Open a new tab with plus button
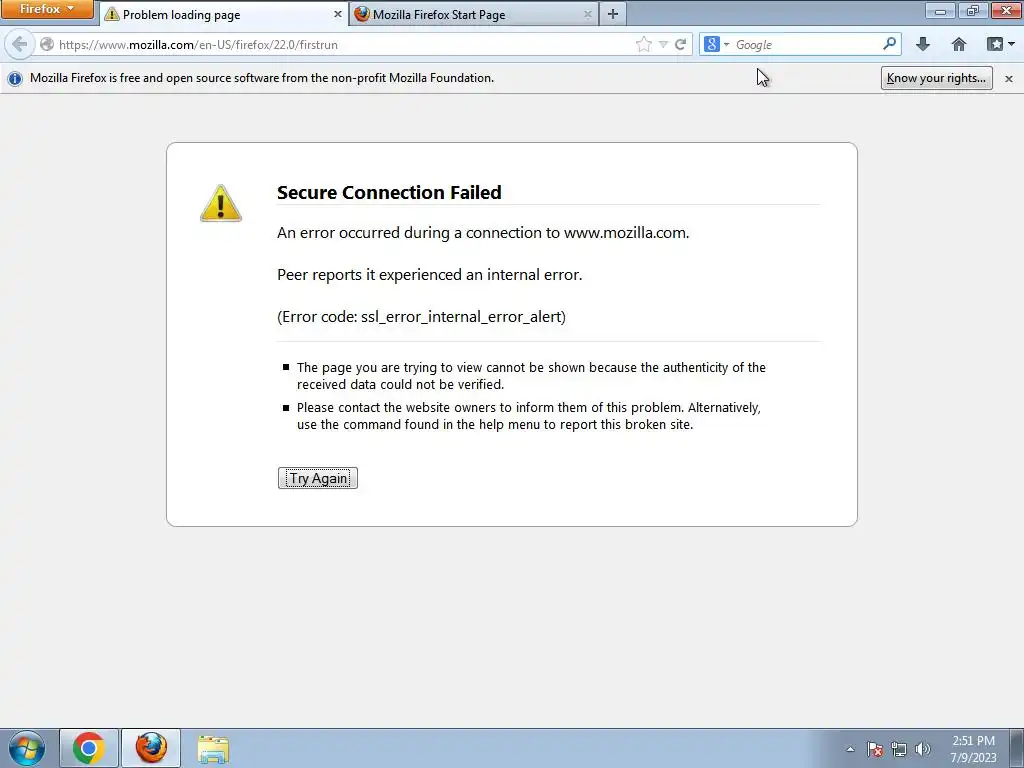The width and height of the screenshot is (1024, 768). [x=613, y=14]
